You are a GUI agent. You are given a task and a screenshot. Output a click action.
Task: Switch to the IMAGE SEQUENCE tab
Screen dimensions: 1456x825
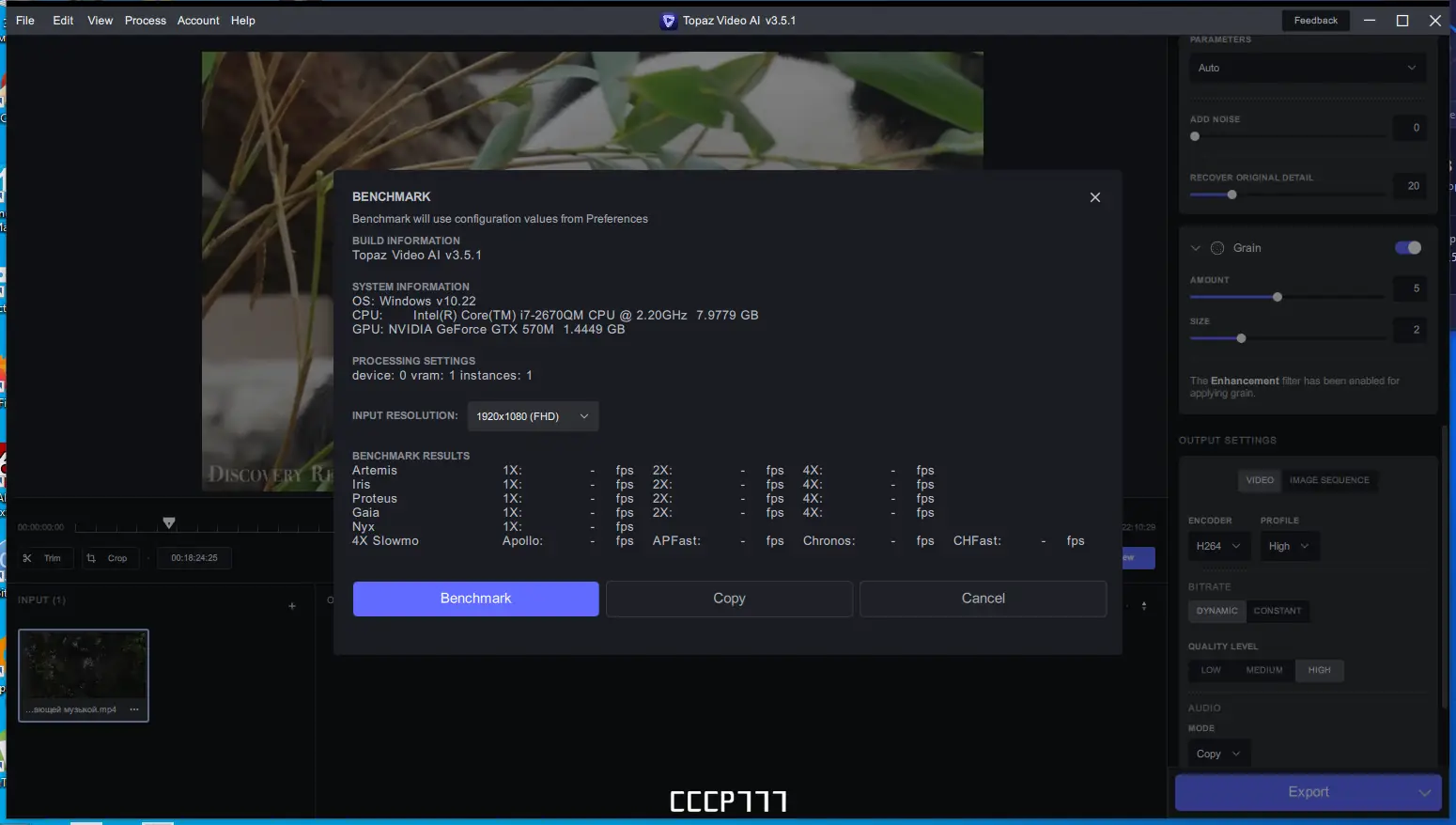click(1329, 480)
